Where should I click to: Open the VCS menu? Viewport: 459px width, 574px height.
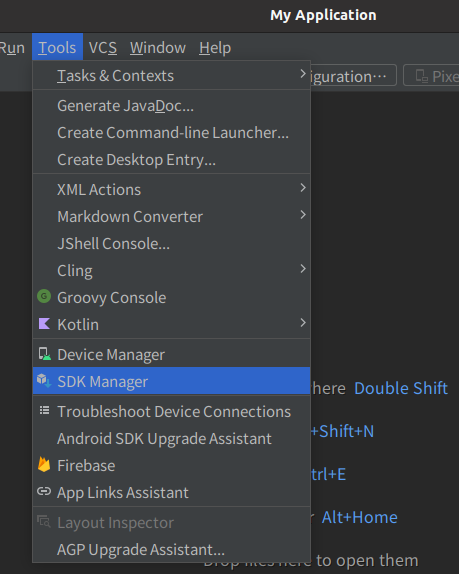(103, 48)
